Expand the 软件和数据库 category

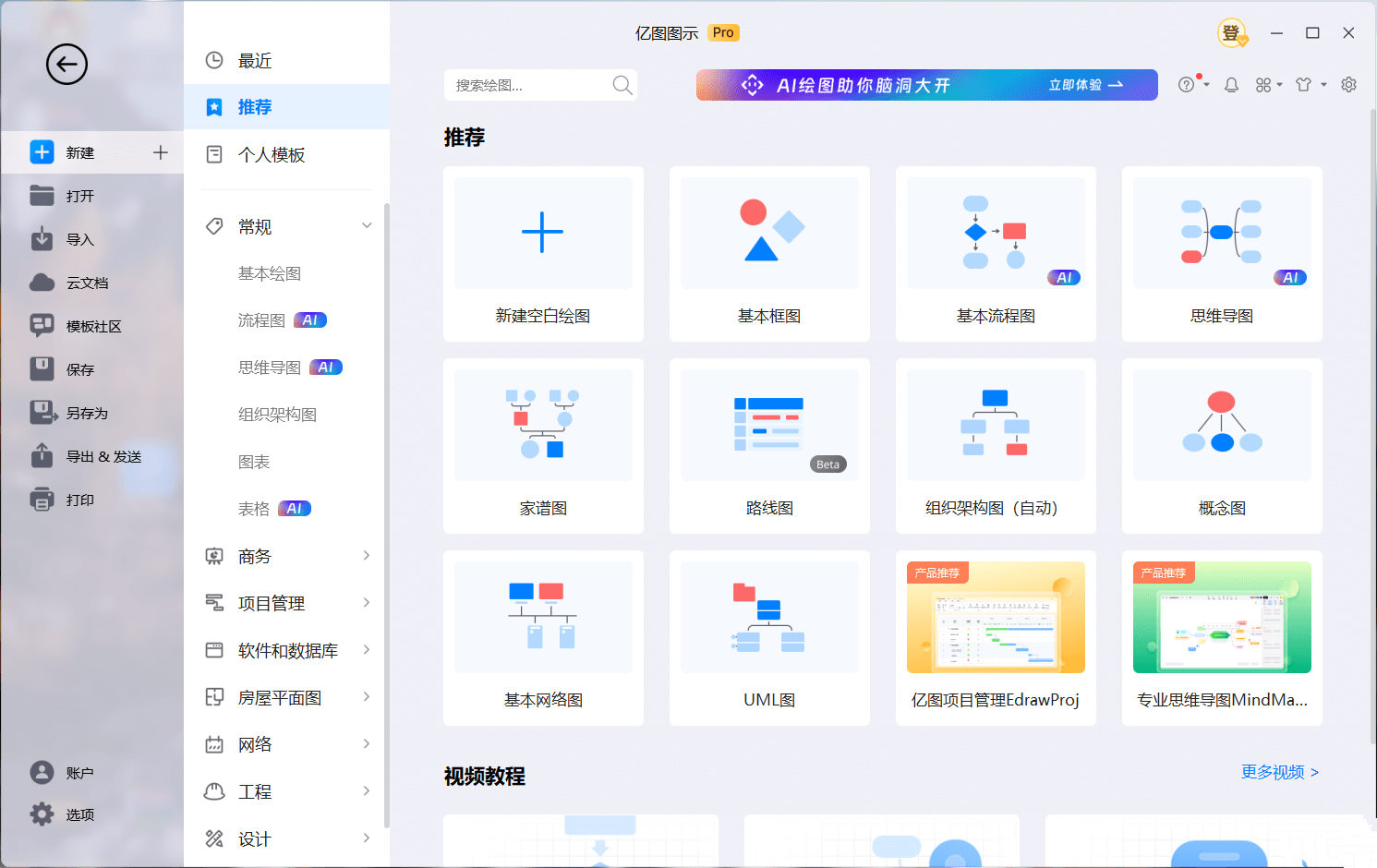point(367,650)
